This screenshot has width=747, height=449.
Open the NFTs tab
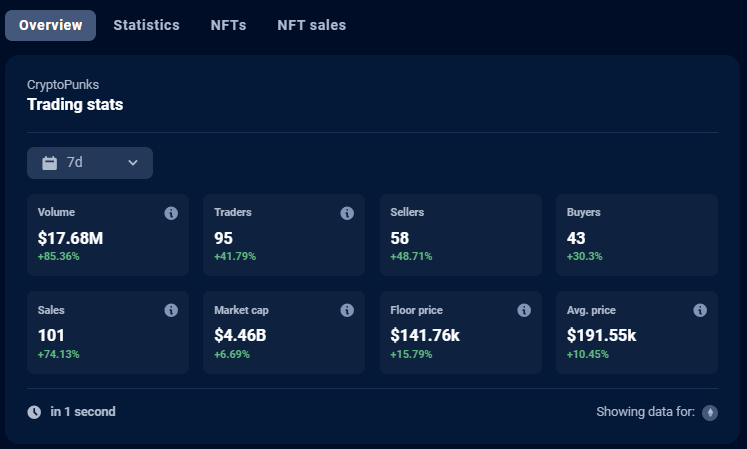point(228,25)
